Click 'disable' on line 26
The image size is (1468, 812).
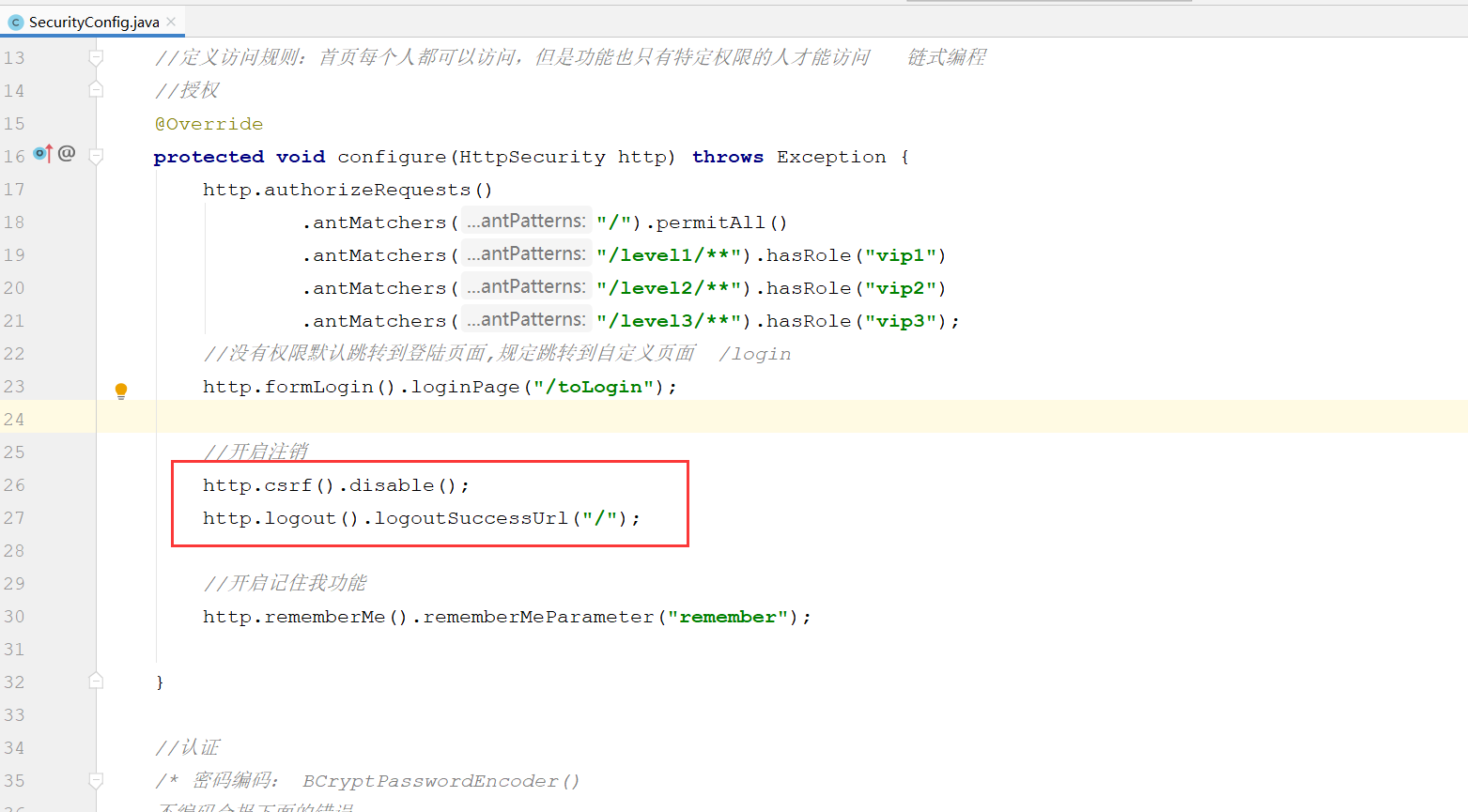(x=392, y=485)
